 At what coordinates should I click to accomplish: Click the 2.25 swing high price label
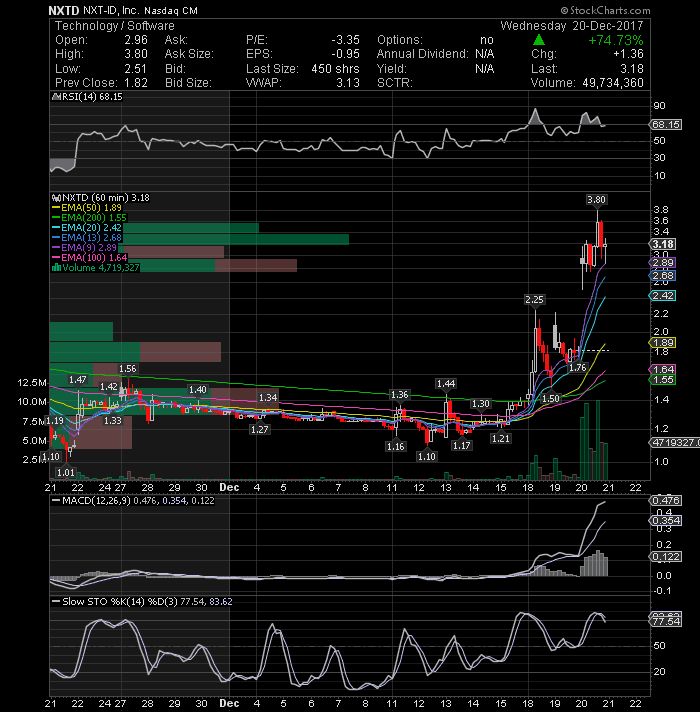[x=534, y=300]
